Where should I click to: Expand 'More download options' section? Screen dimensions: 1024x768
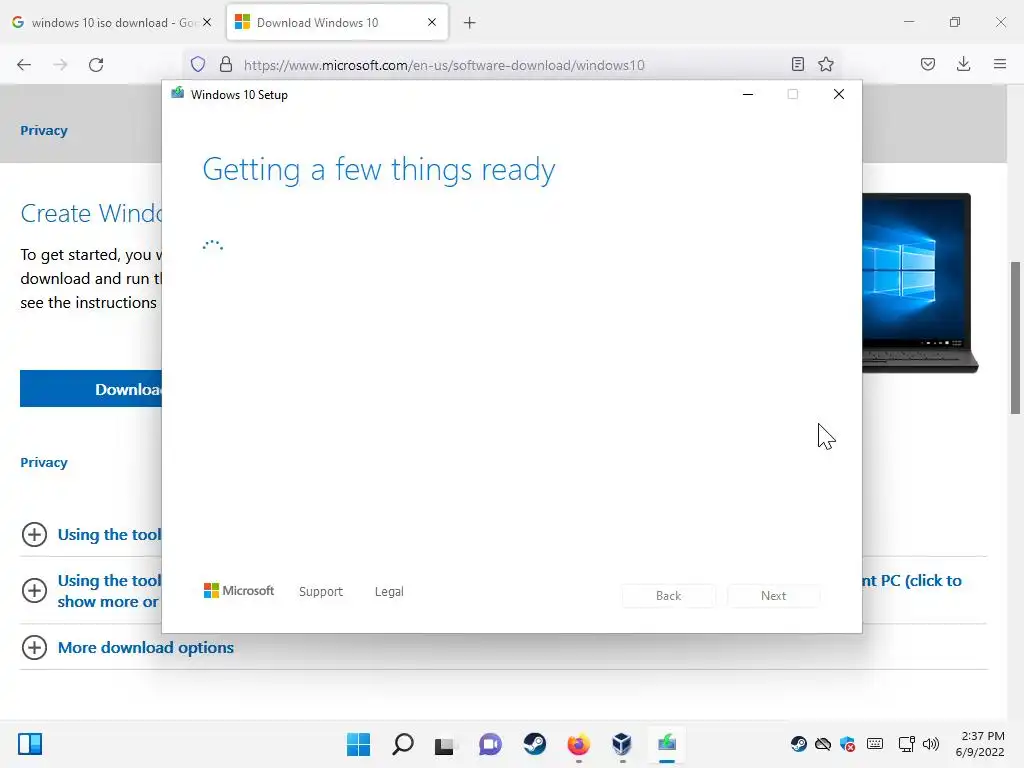coord(128,647)
